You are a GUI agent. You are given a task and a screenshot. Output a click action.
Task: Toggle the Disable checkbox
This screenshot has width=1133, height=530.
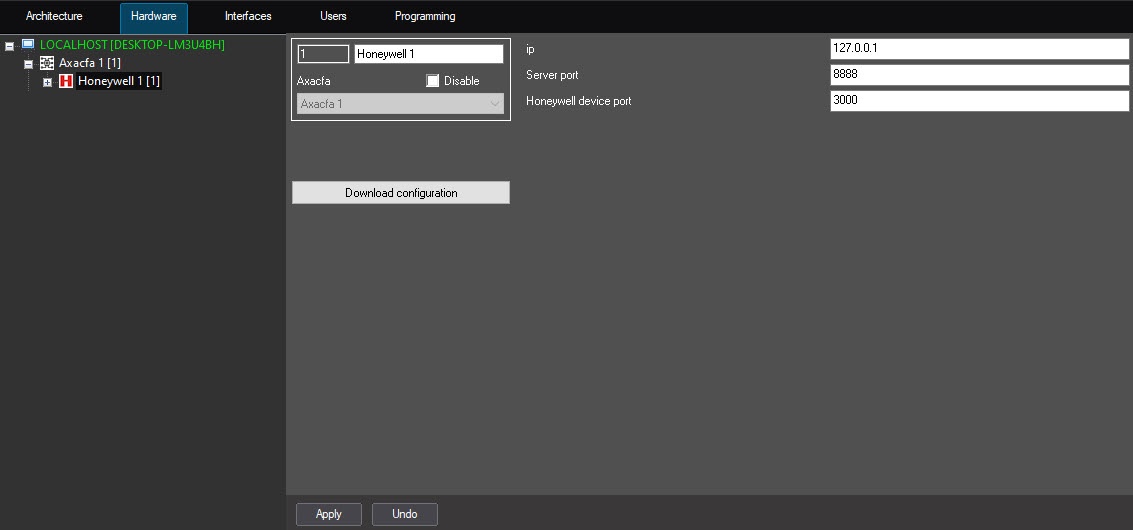click(432, 81)
